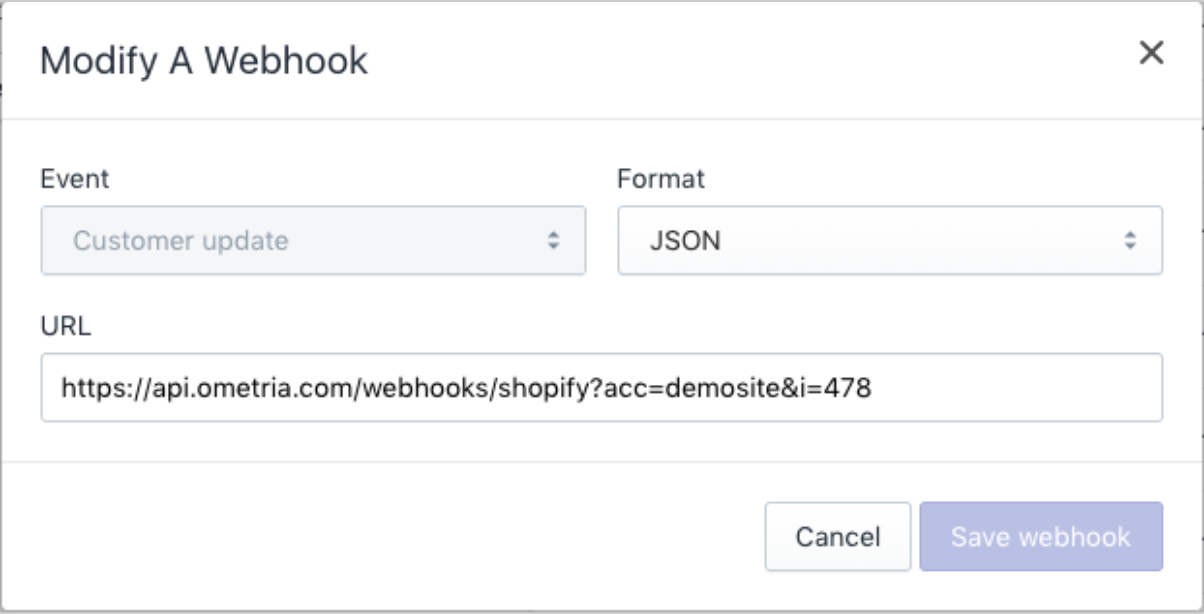Expand the JSON Format dropdown
Image resolution: width=1204 pixels, height=614 pixels.
[x=890, y=240]
